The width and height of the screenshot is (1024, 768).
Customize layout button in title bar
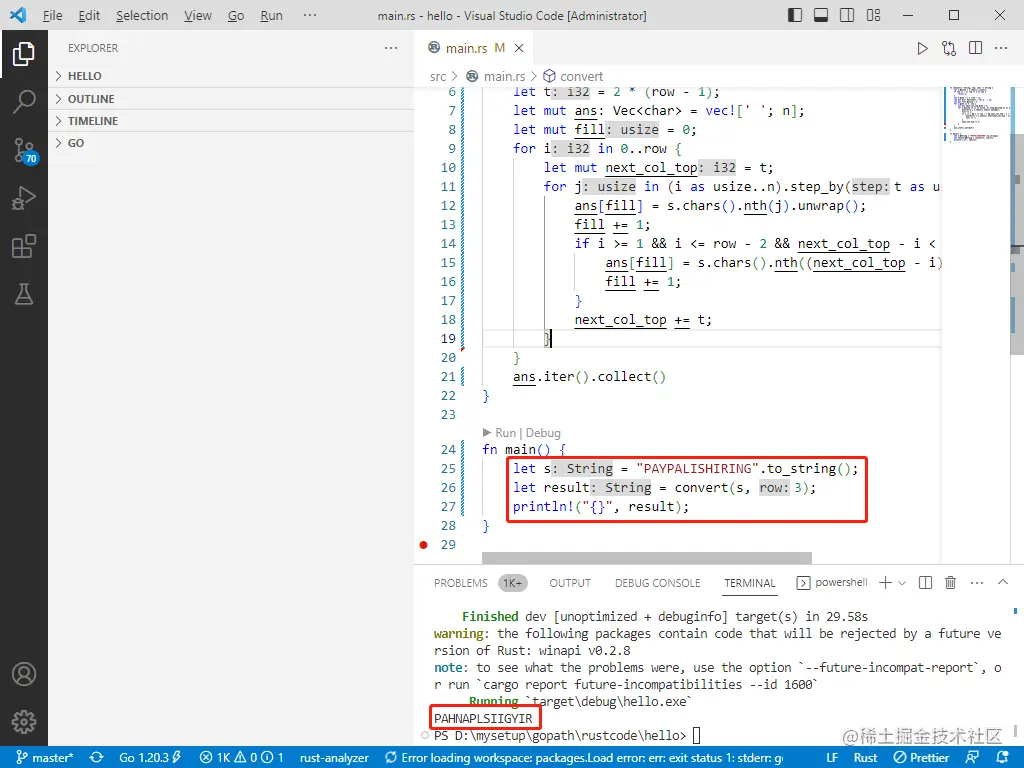tap(873, 15)
